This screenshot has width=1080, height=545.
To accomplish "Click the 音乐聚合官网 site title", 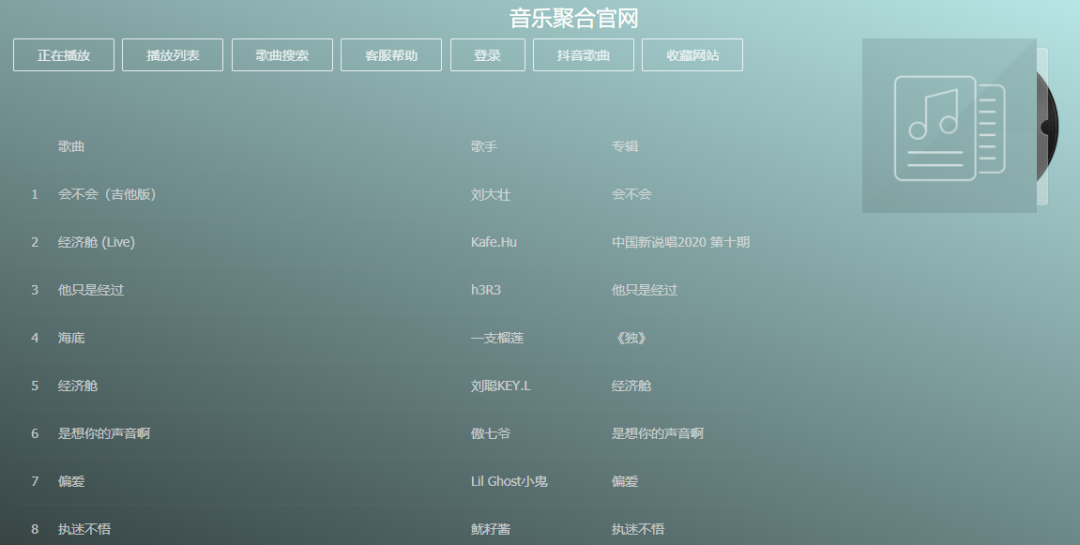I will [574, 18].
